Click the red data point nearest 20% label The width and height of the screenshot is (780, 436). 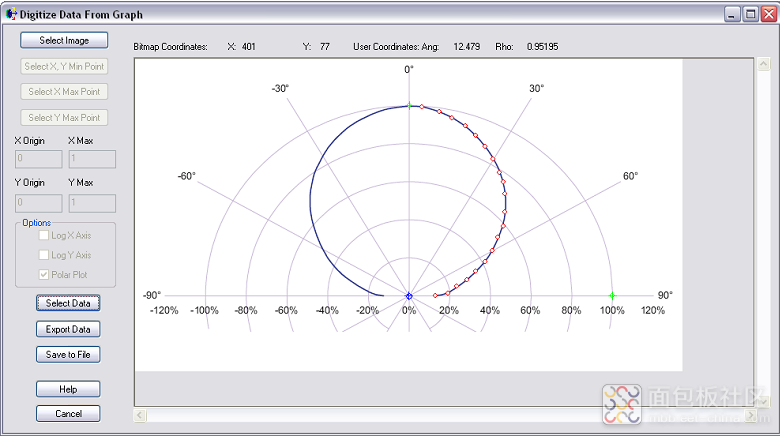pyautogui.click(x=448, y=294)
